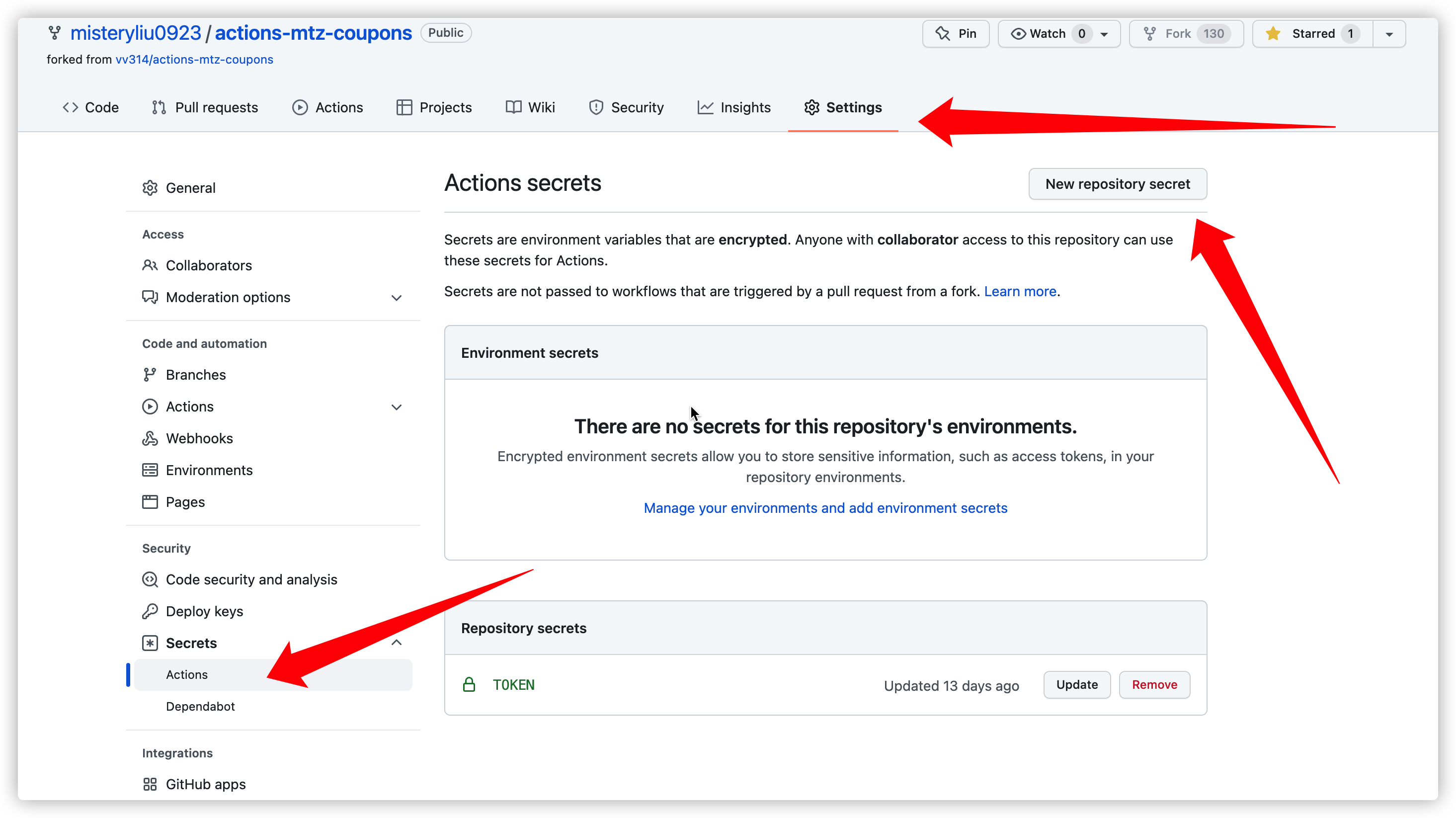
Task: Click the Watch count 0 badge
Action: (x=1081, y=33)
